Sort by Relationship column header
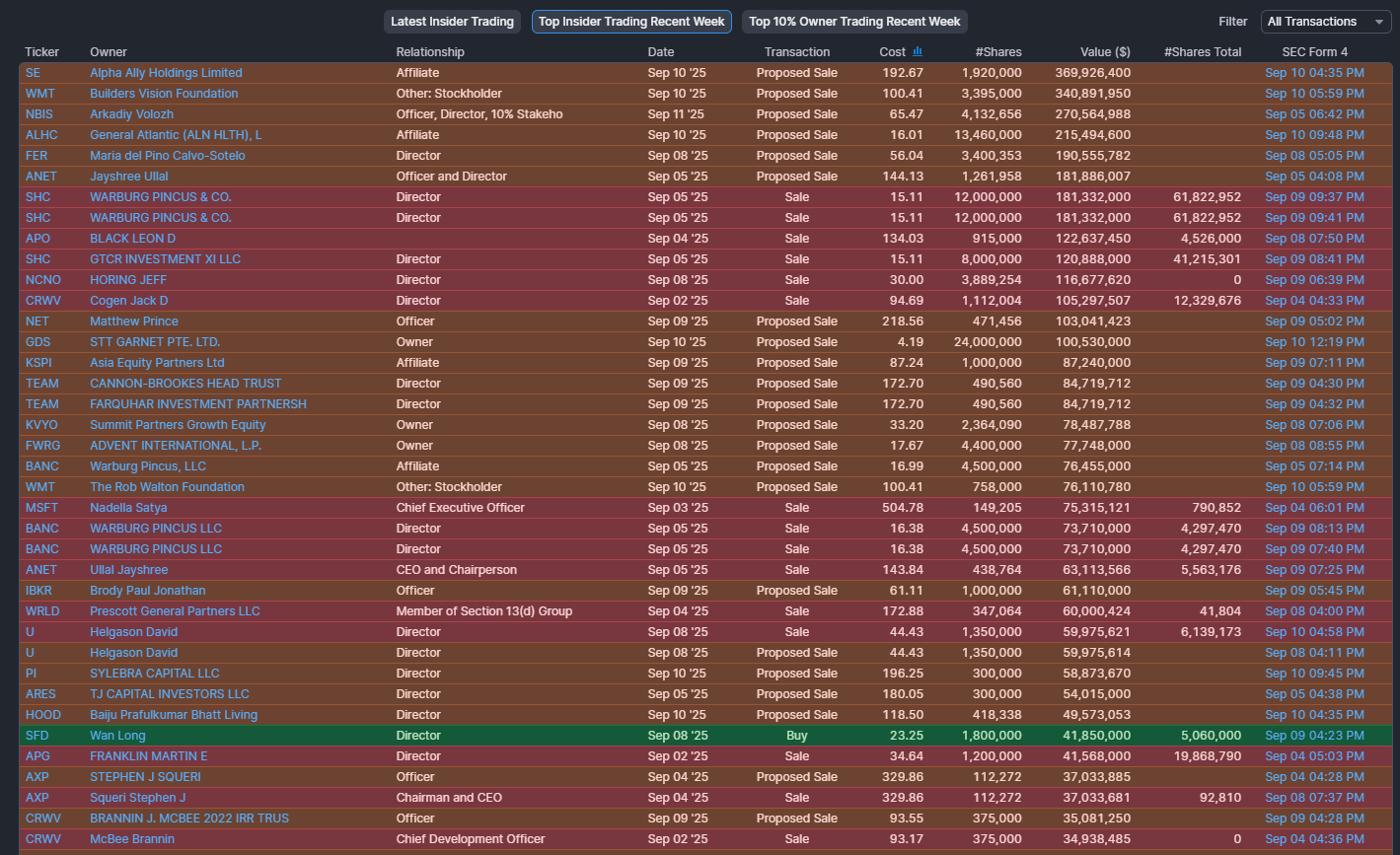 (x=430, y=52)
